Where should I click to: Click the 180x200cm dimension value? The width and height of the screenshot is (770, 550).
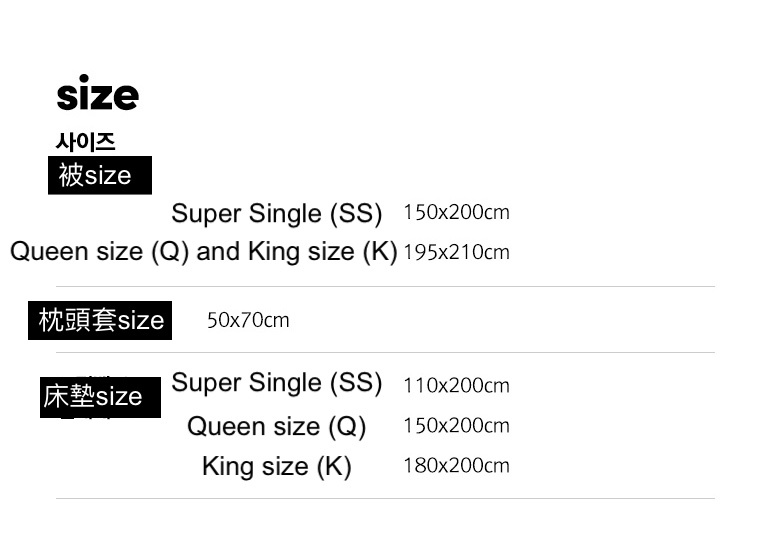point(456,465)
